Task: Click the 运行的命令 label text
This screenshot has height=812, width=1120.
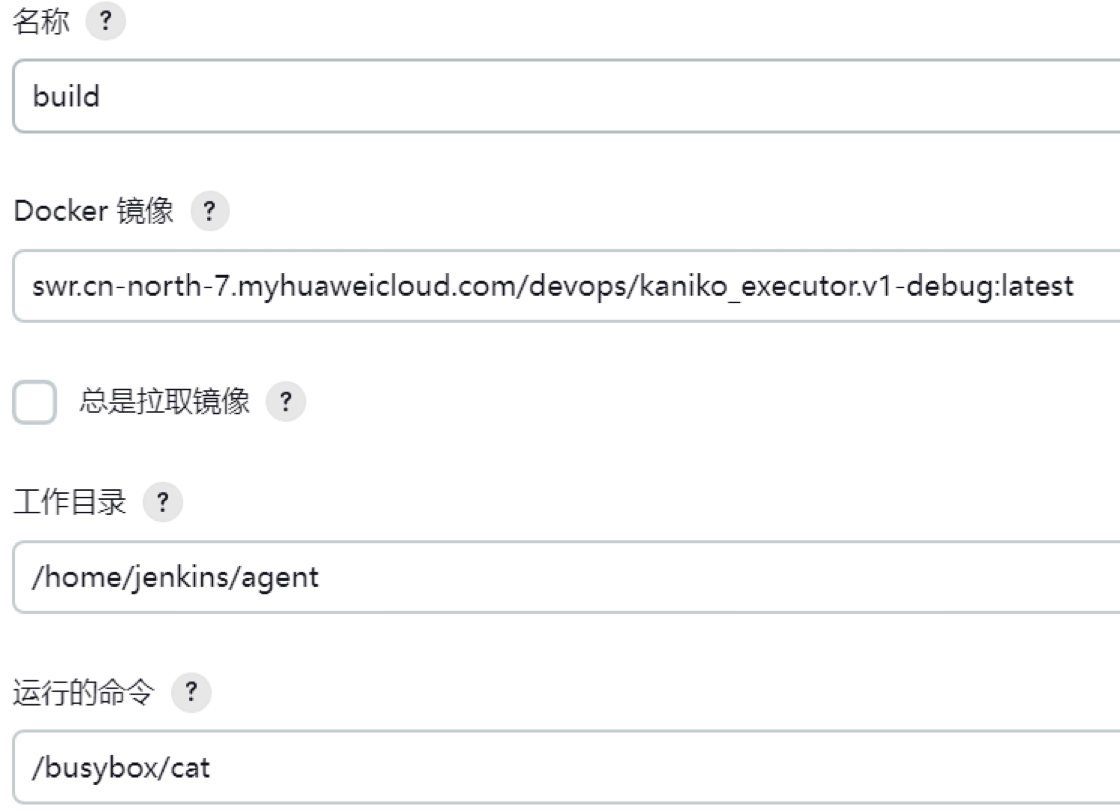Action: pos(83,692)
